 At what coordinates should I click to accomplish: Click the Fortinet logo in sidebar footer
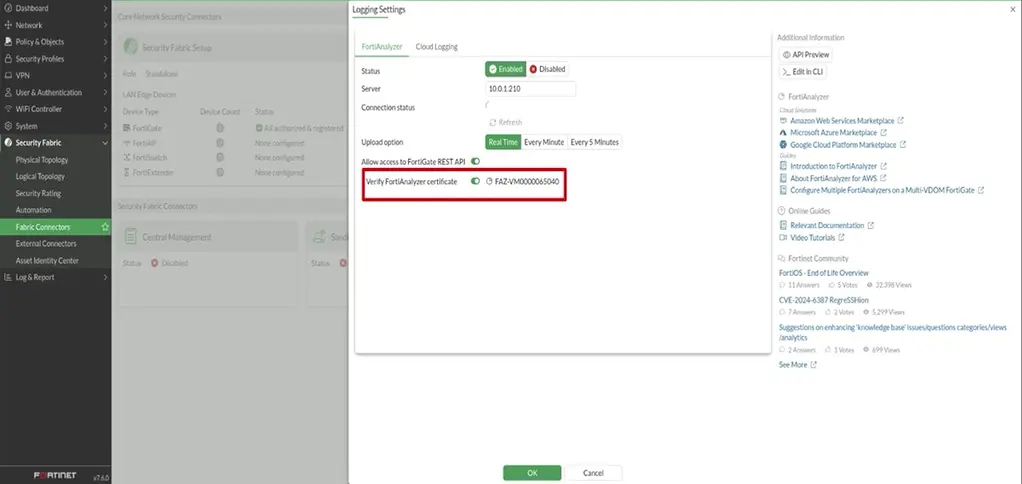point(55,476)
